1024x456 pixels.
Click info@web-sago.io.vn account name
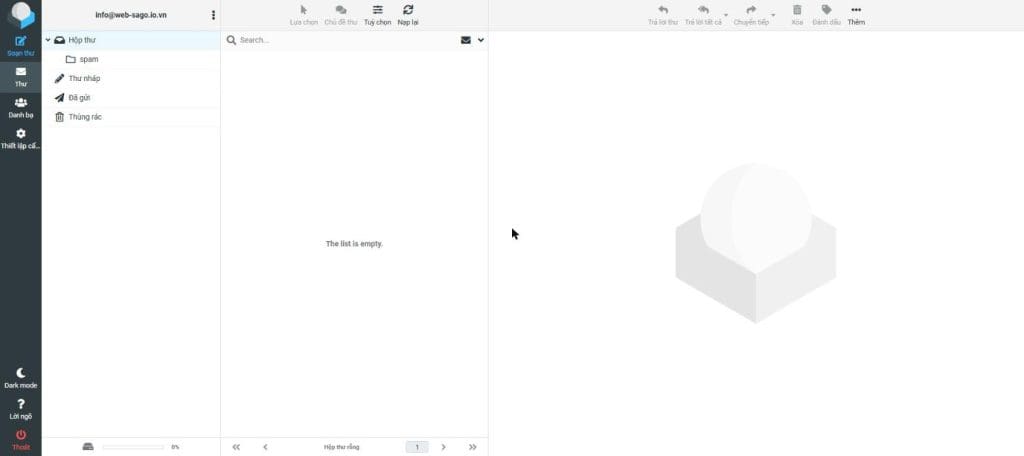tap(131, 15)
